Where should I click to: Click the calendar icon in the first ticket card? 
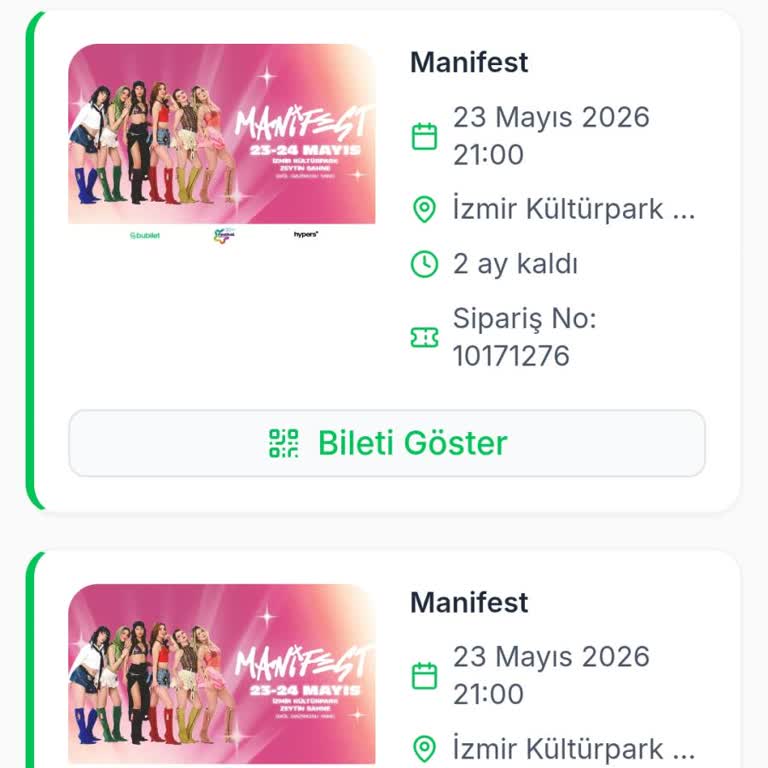click(x=425, y=136)
